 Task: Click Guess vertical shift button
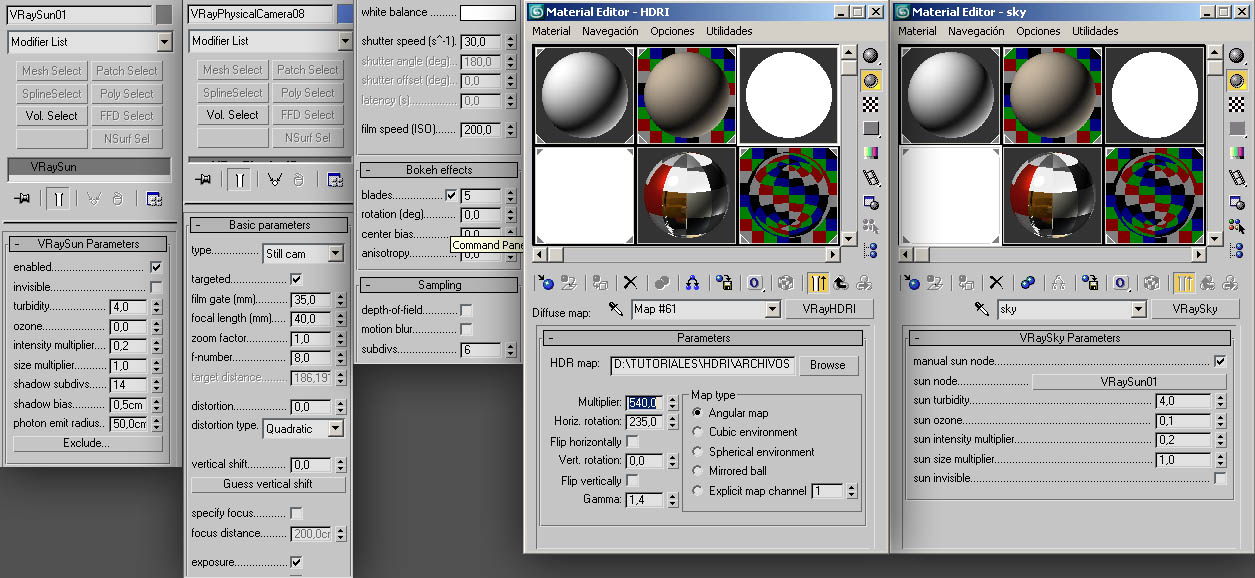268,484
